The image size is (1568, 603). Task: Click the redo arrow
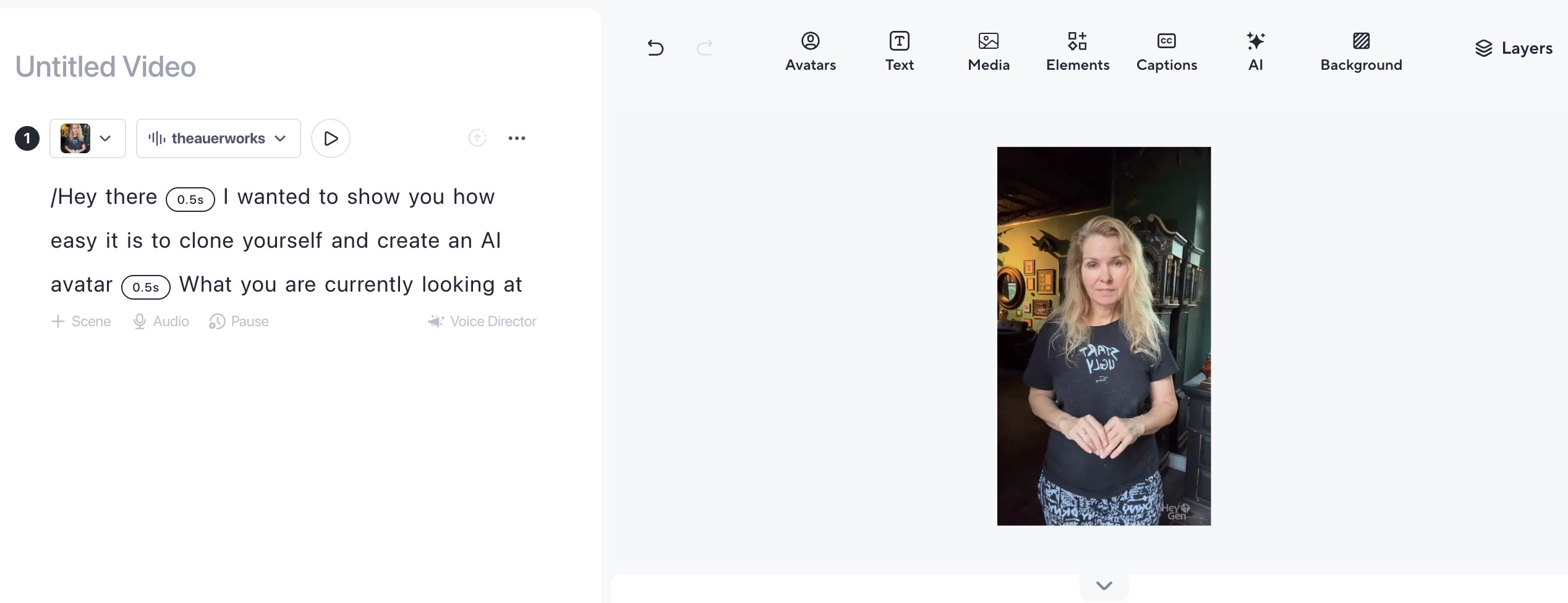point(705,48)
